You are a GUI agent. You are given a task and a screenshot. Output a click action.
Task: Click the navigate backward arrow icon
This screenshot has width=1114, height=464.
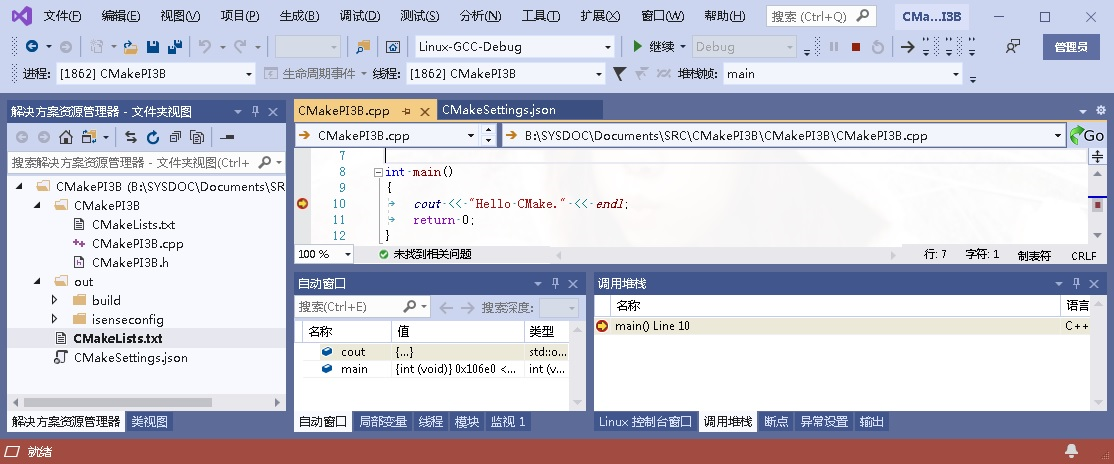(31, 47)
